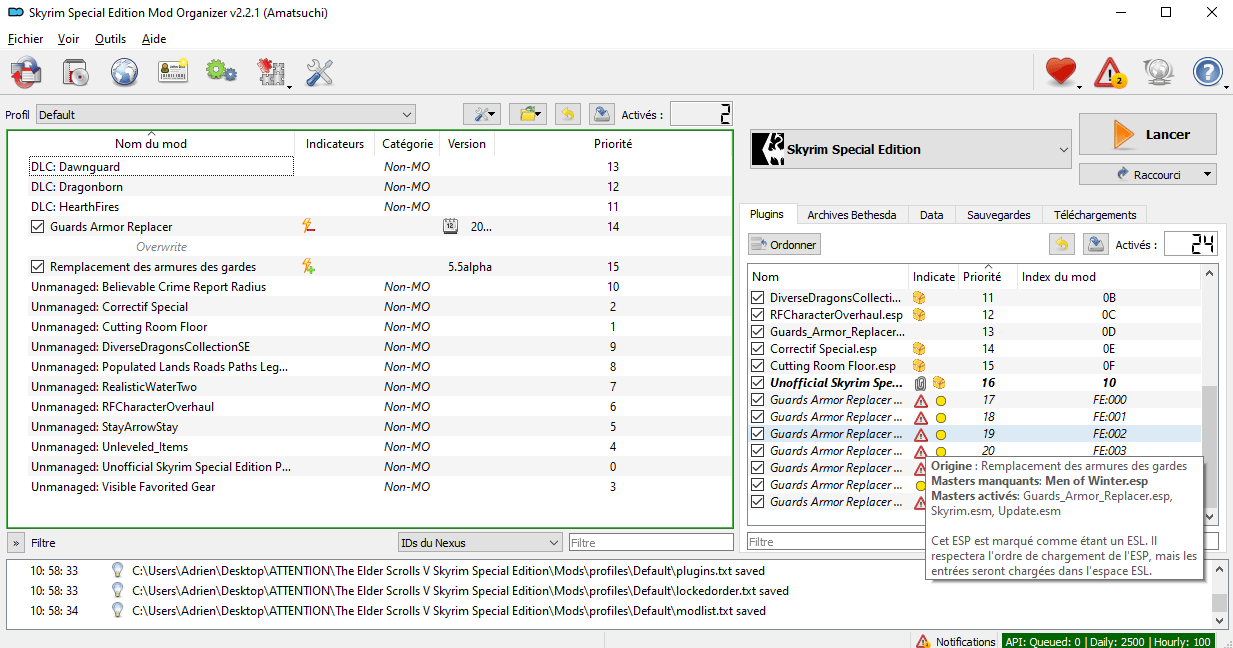The image size is (1233, 648).
Task: Toggle Cutting Room Floor.esp plugin checkbox
Action: (x=758, y=366)
